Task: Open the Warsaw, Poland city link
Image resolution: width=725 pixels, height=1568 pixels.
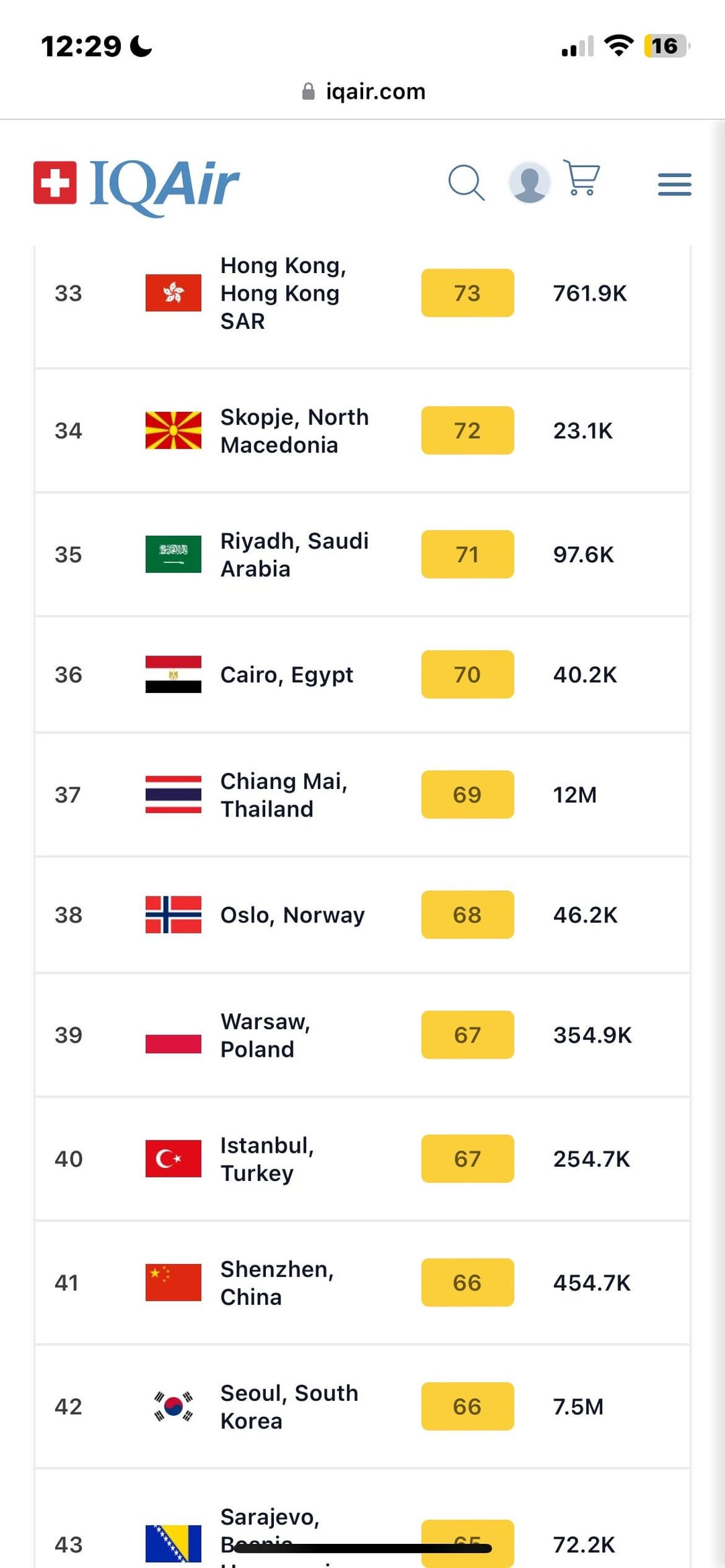Action: point(266,1035)
